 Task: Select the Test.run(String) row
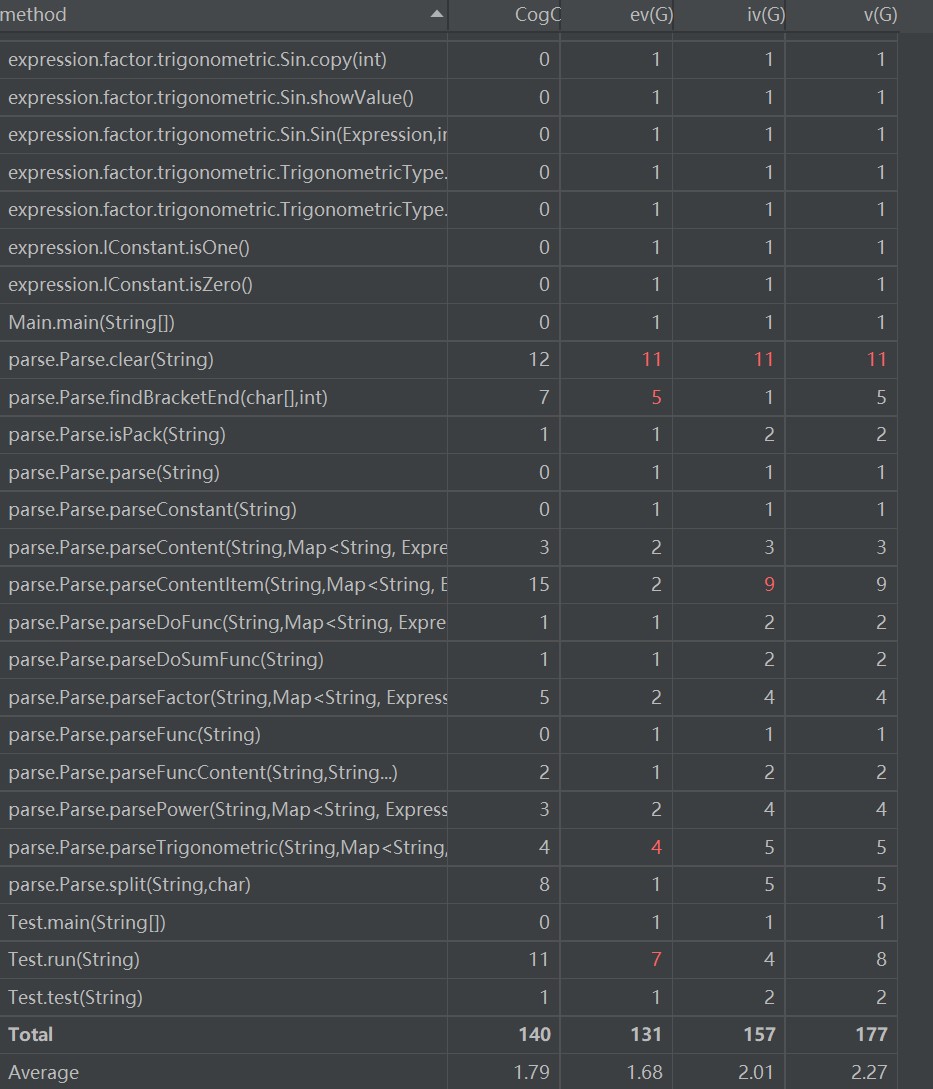(449, 960)
